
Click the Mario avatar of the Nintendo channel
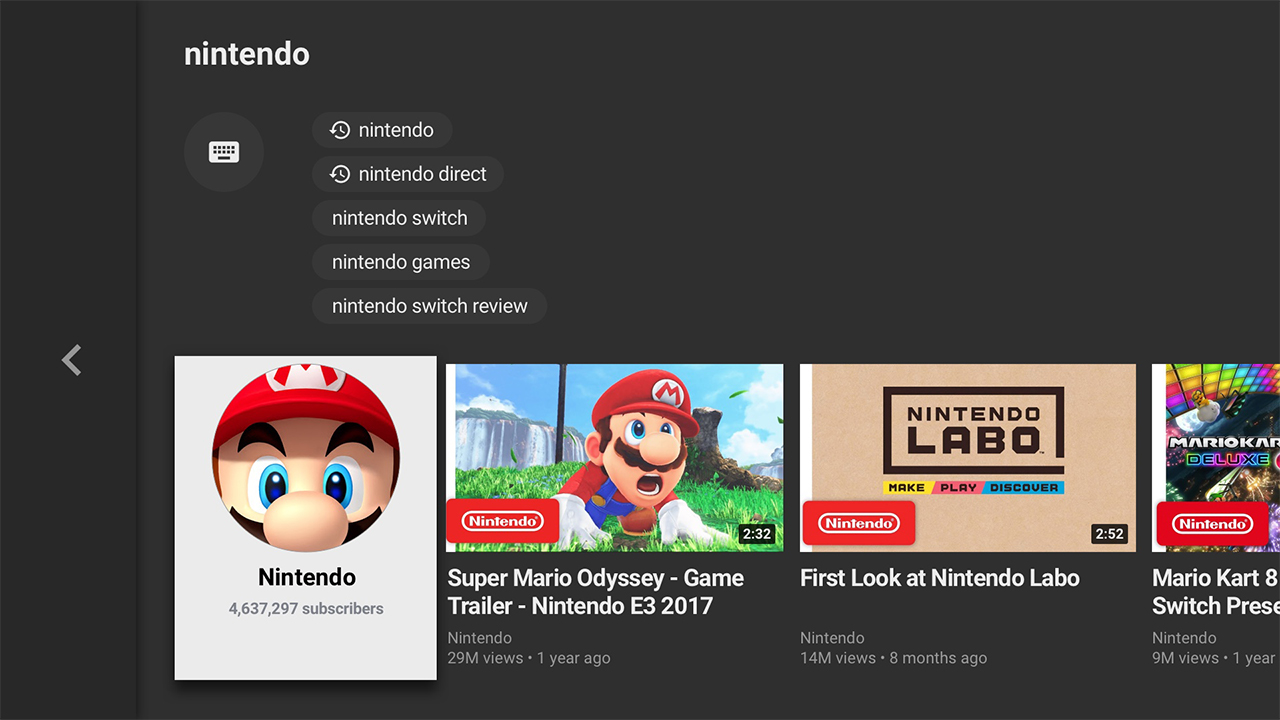point(306,458)
